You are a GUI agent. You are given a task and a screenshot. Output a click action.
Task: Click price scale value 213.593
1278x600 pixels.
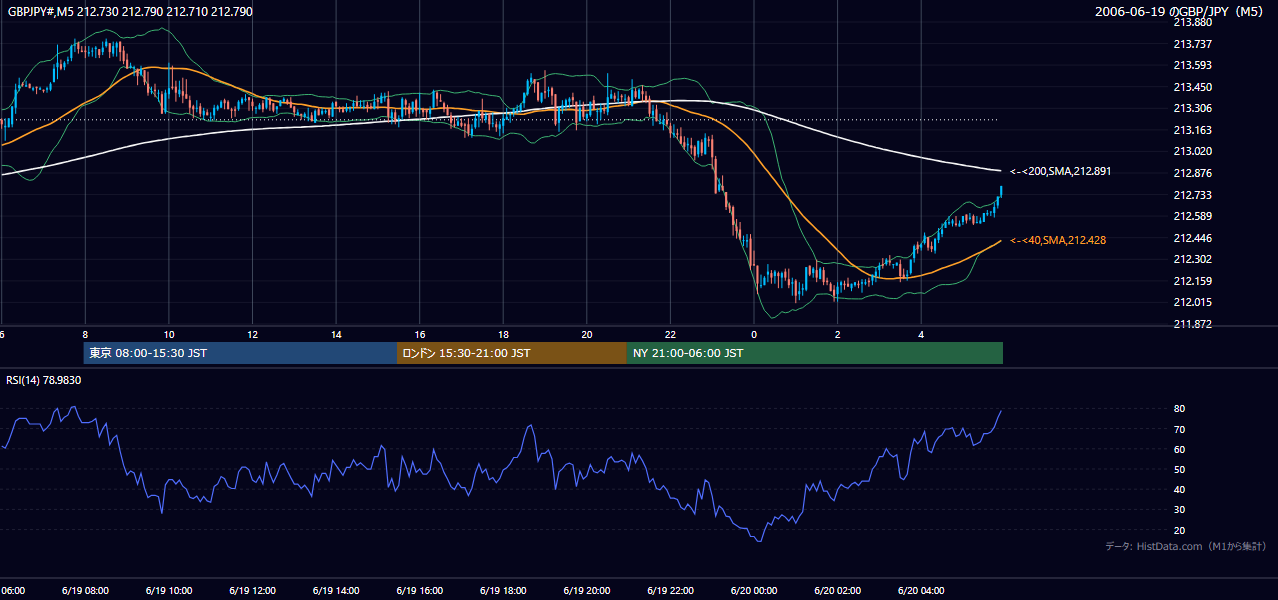point(1191,66)
